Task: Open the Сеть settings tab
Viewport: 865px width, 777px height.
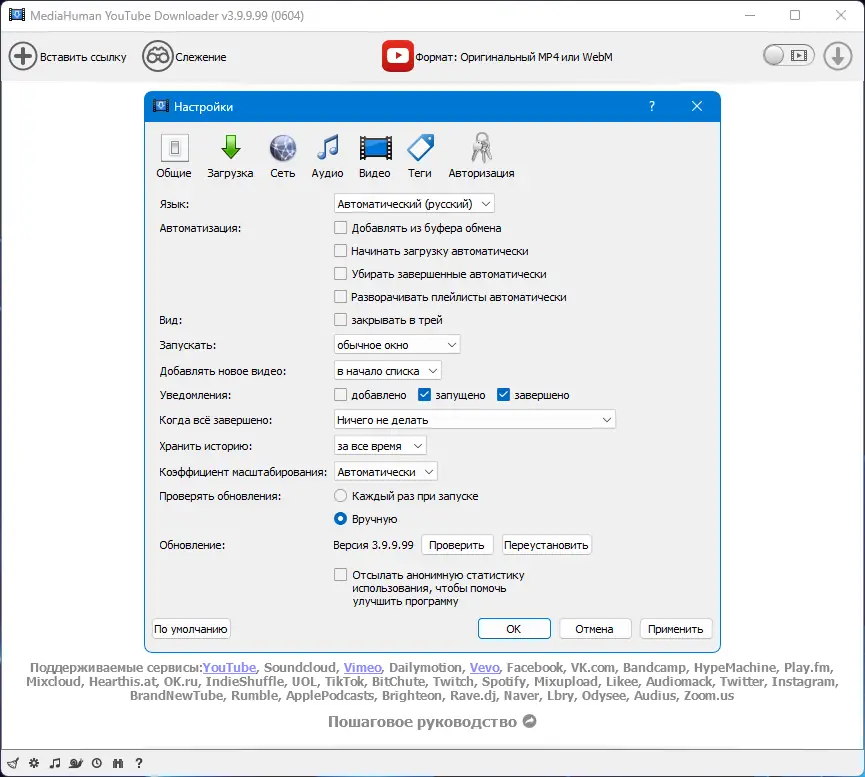Action: click(282, 157)
